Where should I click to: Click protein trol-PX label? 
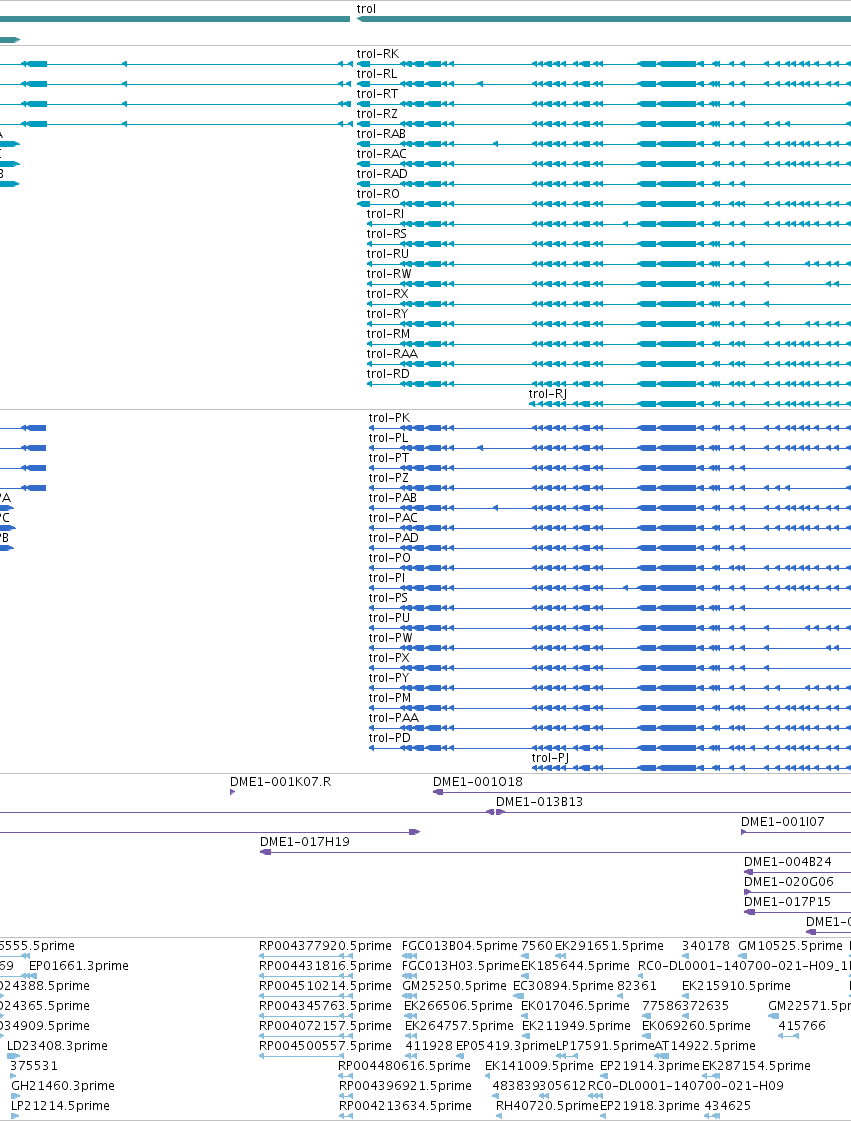click(x=389, y=658)
